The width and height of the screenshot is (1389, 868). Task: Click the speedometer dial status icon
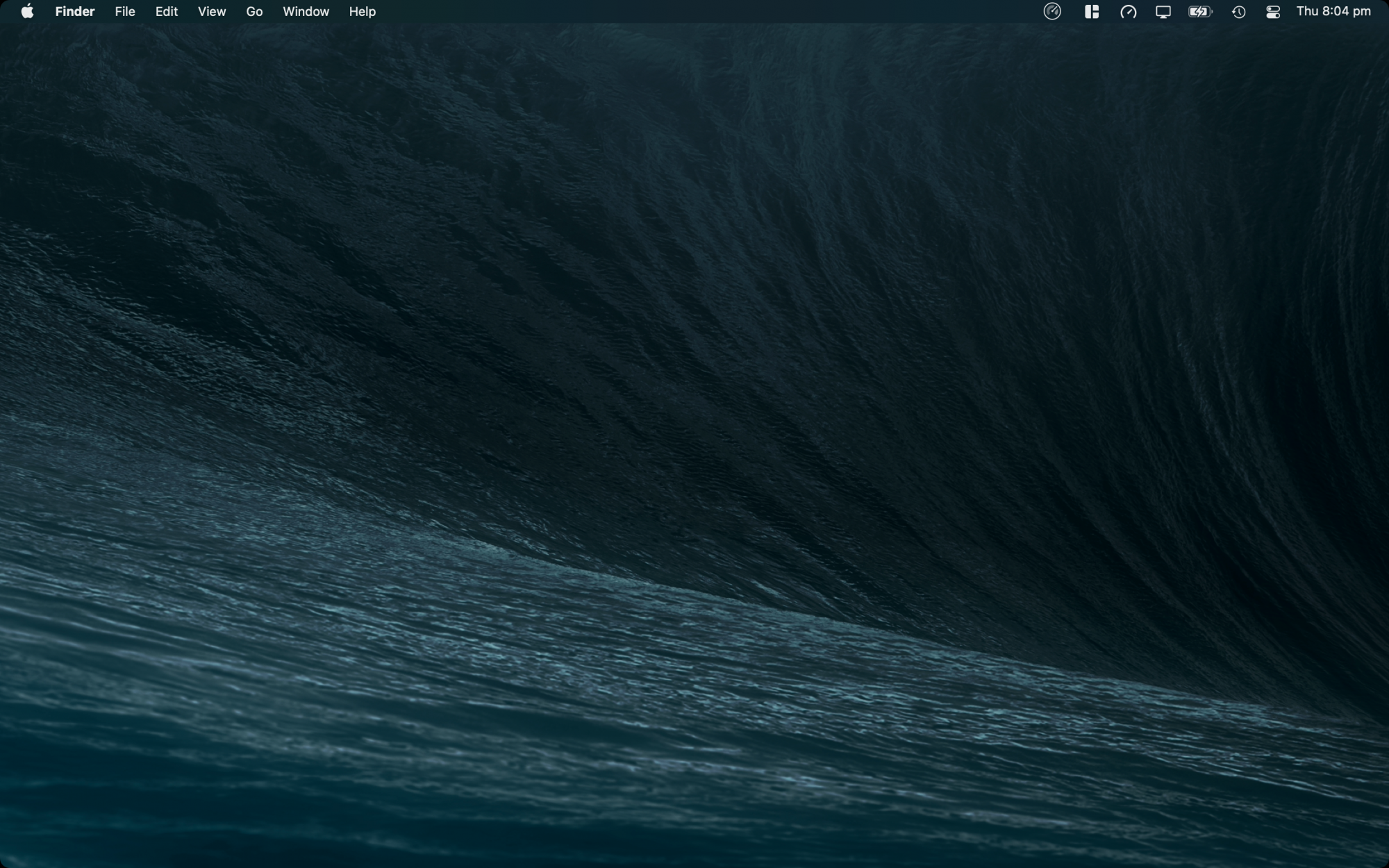[1052, 12]
